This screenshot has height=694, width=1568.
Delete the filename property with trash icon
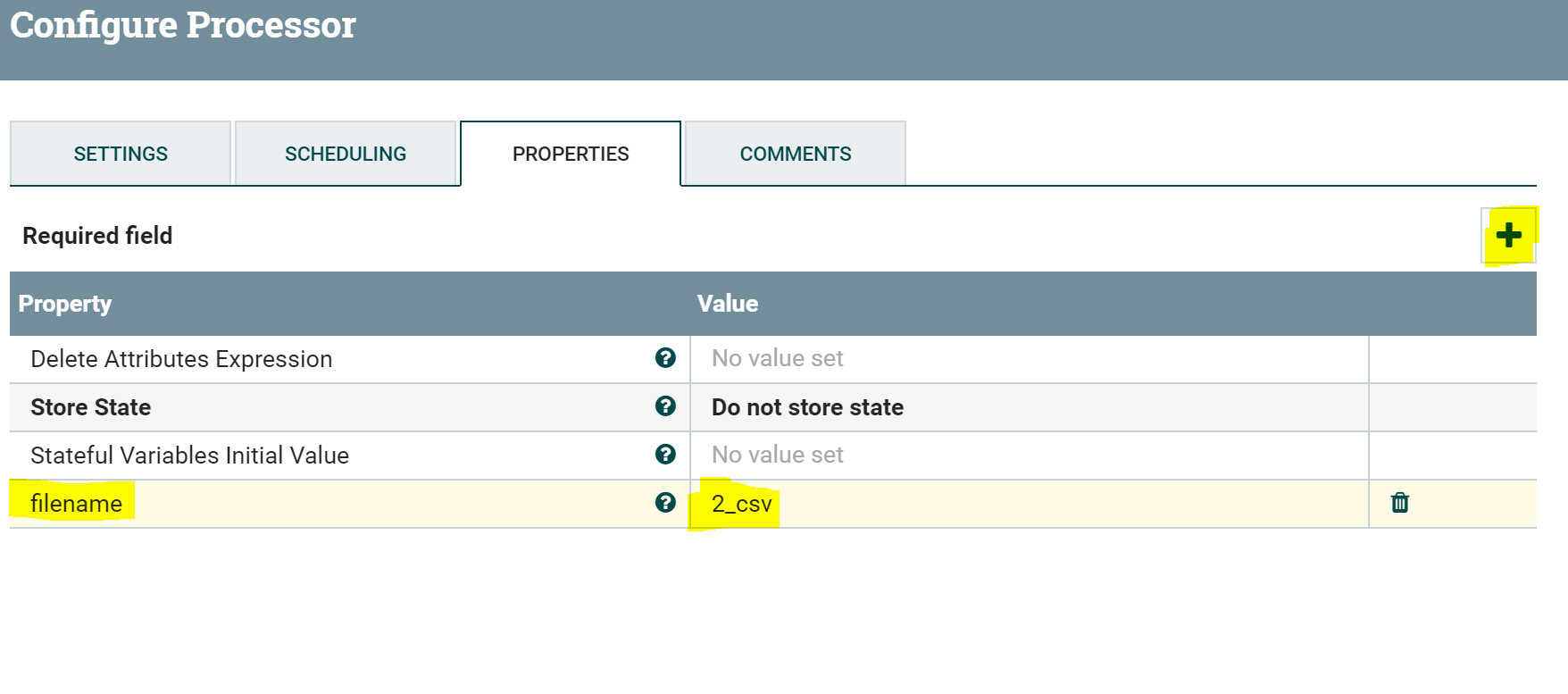[x=1400, y=503]
